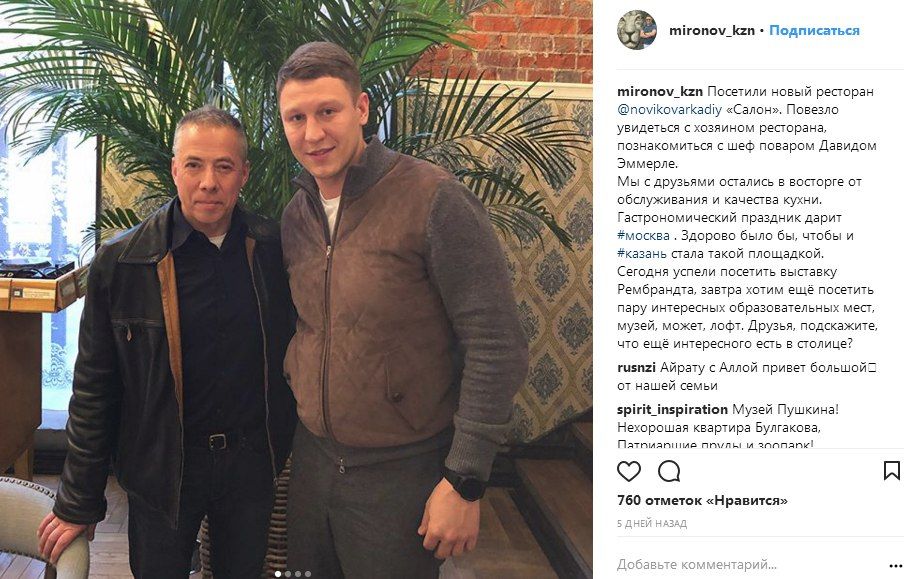Open the three-dot more options menu
This screenshot has height=579, width=905.
pyautogui.click(x=894, y=566)
